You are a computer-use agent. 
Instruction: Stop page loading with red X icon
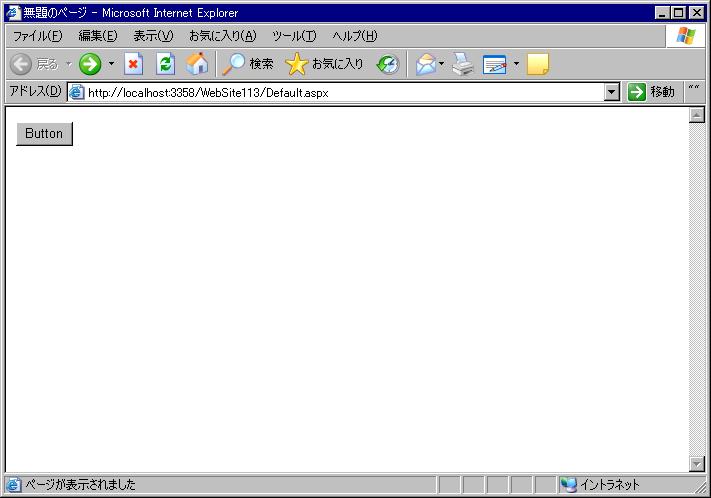tap(134, 64)
